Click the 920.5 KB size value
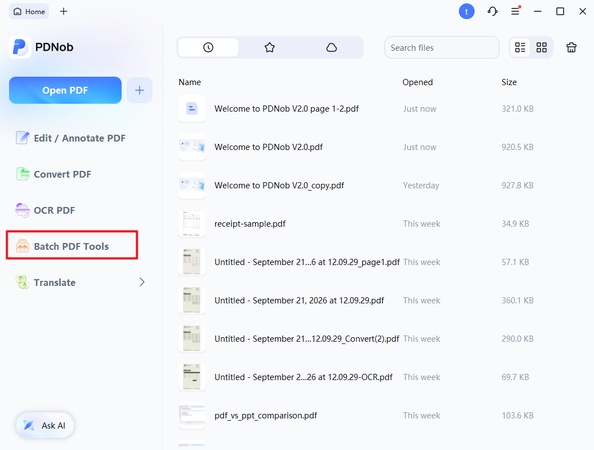This screenshot has width=594, height=450. 517,147
